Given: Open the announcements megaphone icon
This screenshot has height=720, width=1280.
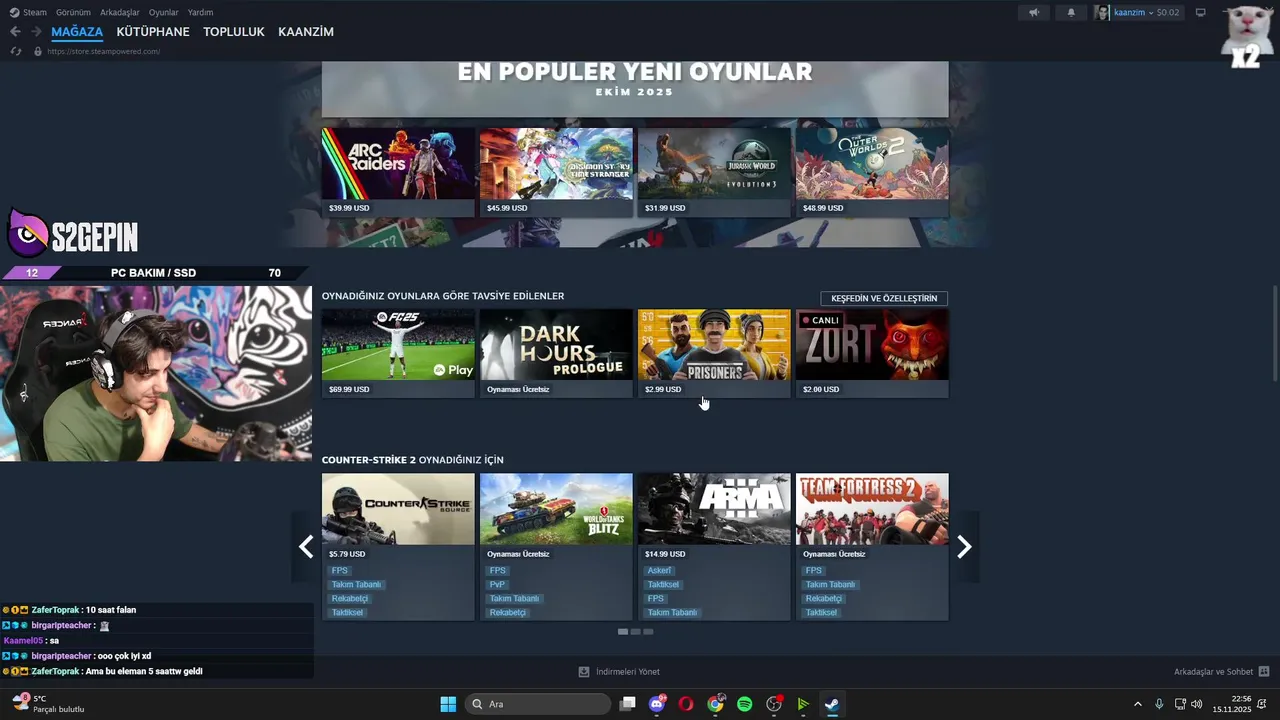Looking at the screenshot, I should click(x=1034, y=12).
